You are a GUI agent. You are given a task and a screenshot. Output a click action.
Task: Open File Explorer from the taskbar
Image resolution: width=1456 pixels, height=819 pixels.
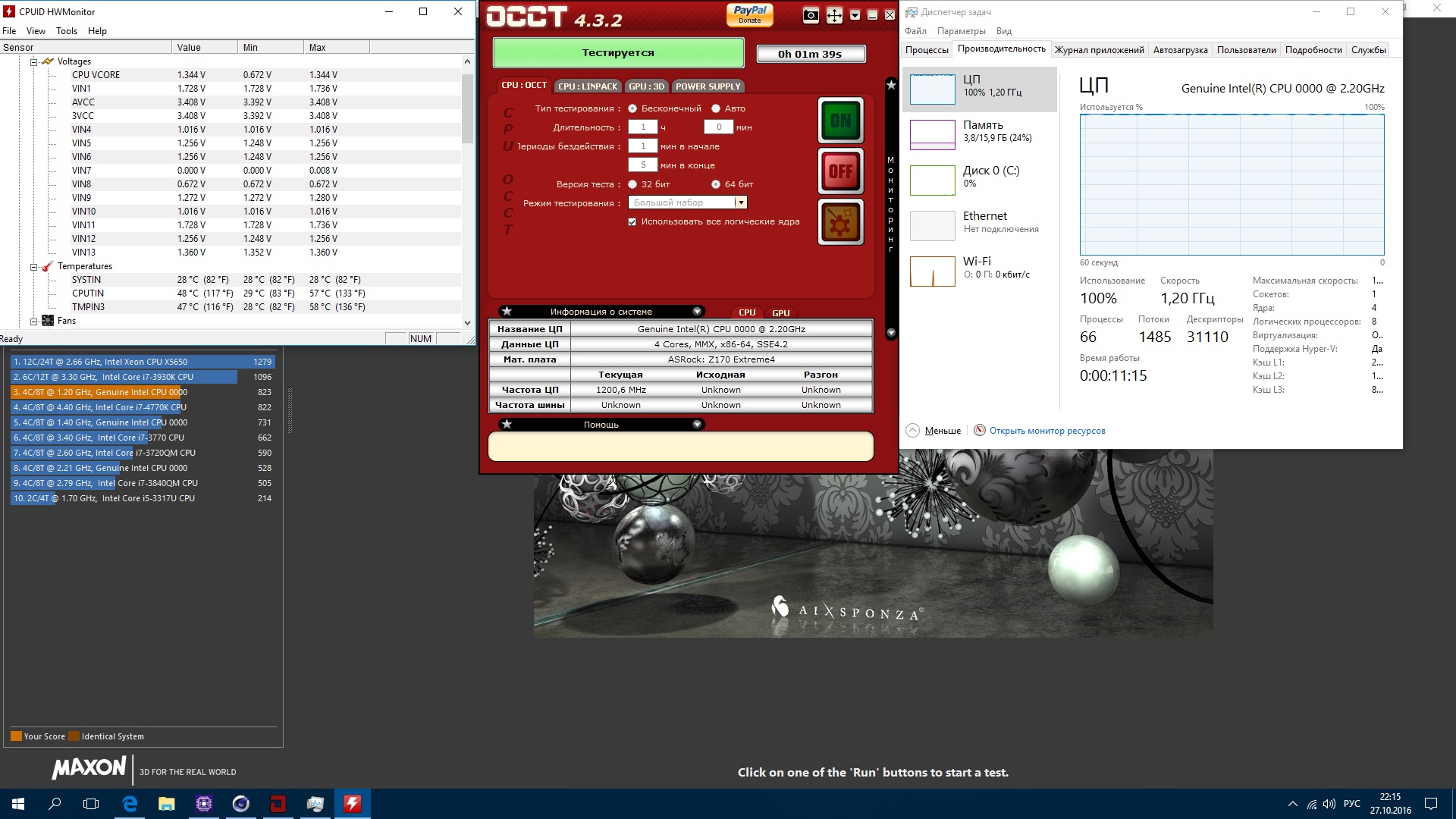click(167, 804)
